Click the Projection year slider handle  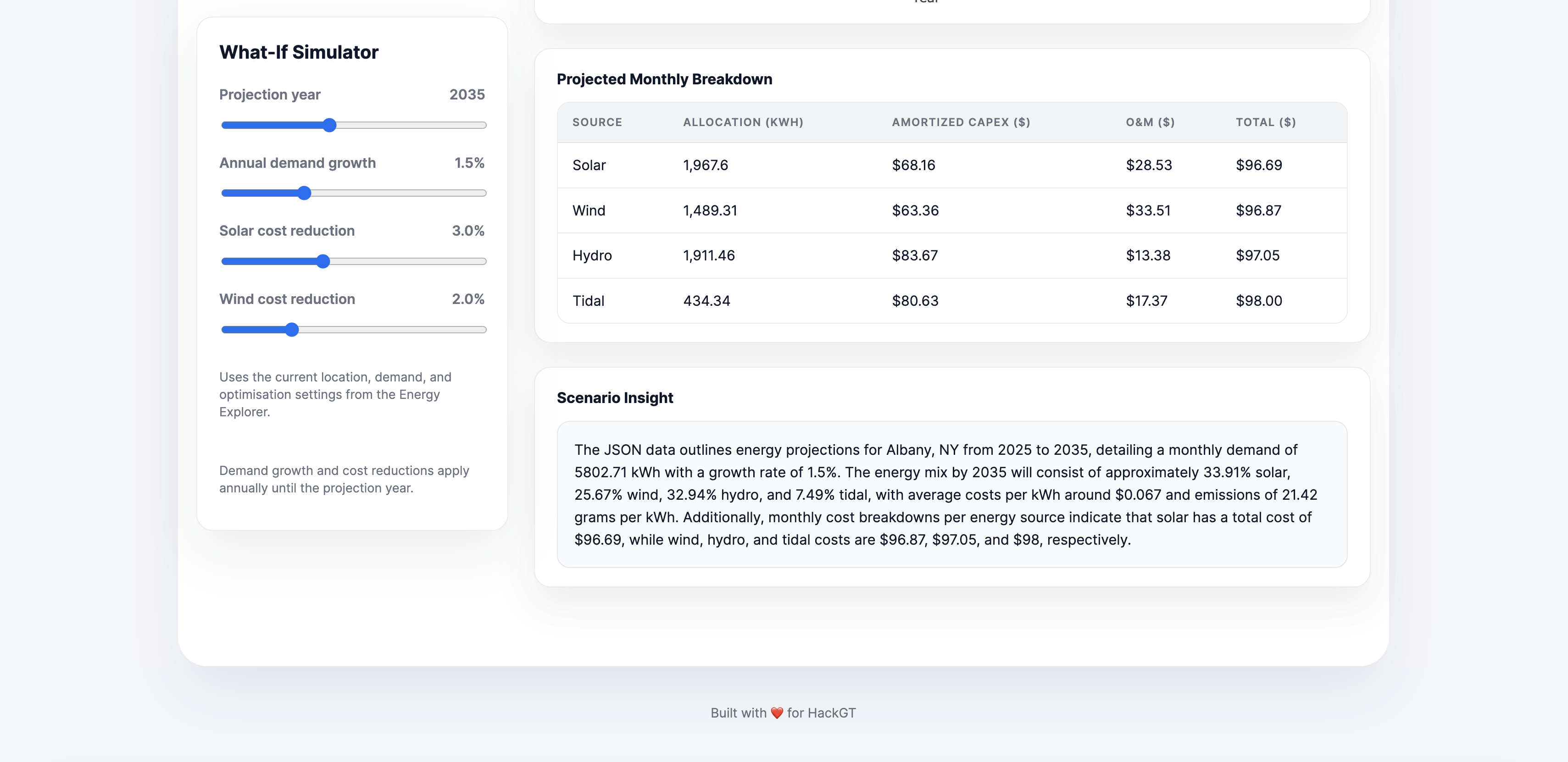(x=329, y=125)
